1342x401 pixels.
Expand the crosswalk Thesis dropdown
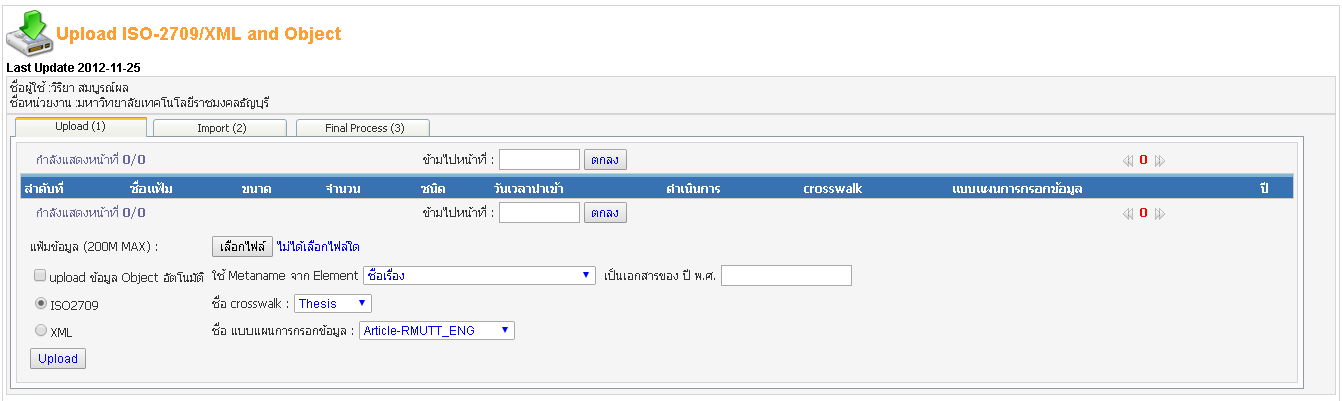pyautogui.click(x=333, y=303)
